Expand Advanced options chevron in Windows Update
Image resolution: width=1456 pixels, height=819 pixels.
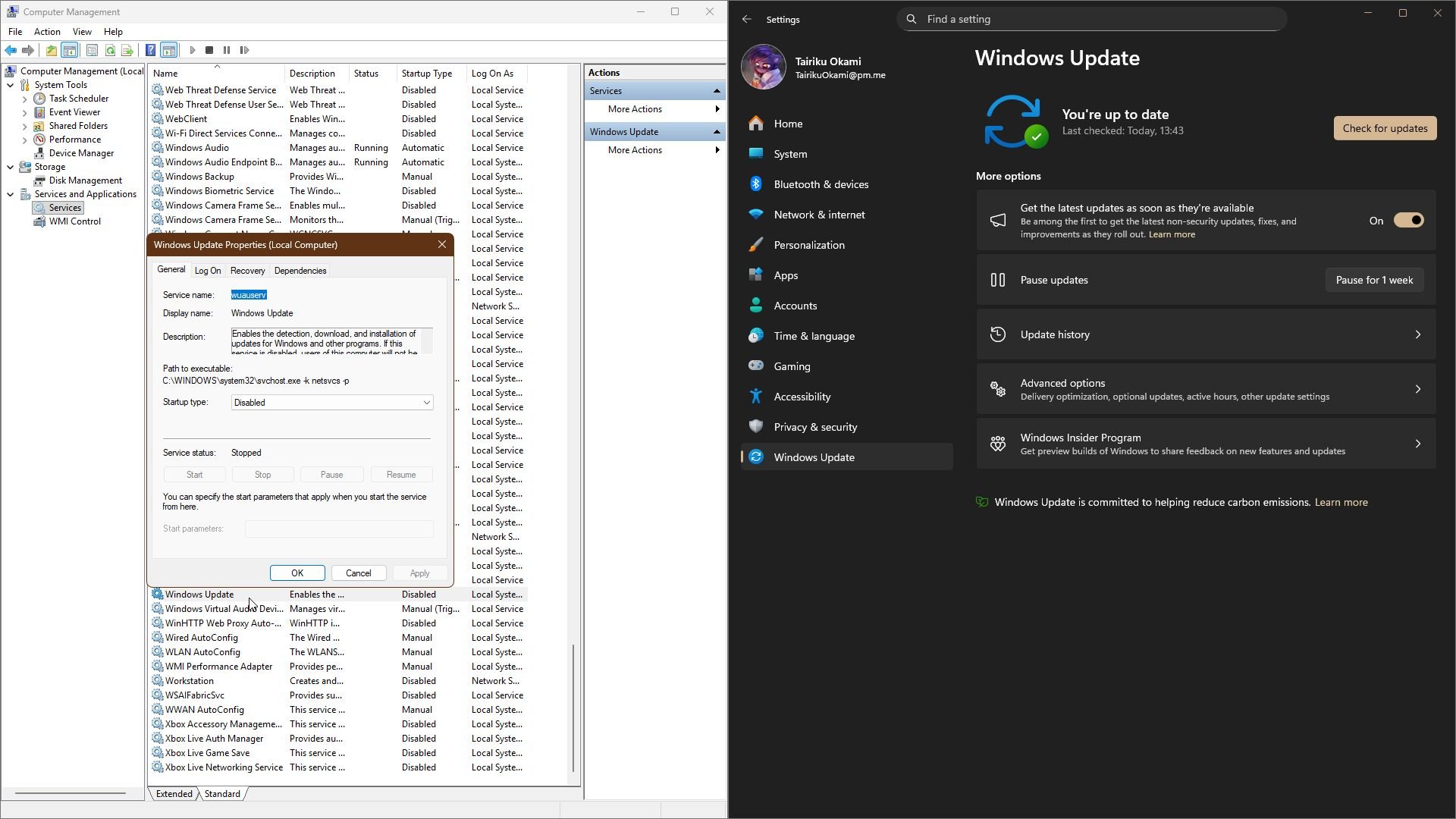pyautogui.click(x=1418, y=389)
